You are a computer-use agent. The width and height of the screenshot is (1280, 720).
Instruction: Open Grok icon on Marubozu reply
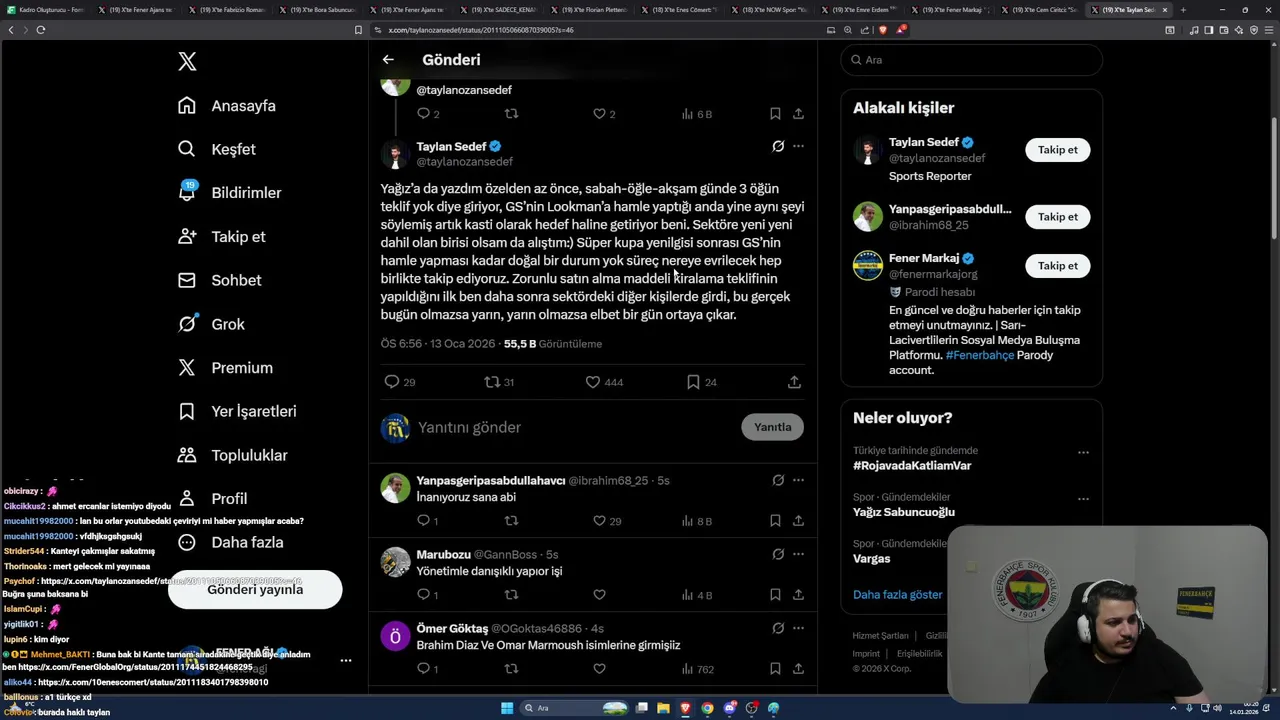tap(778, 554)
